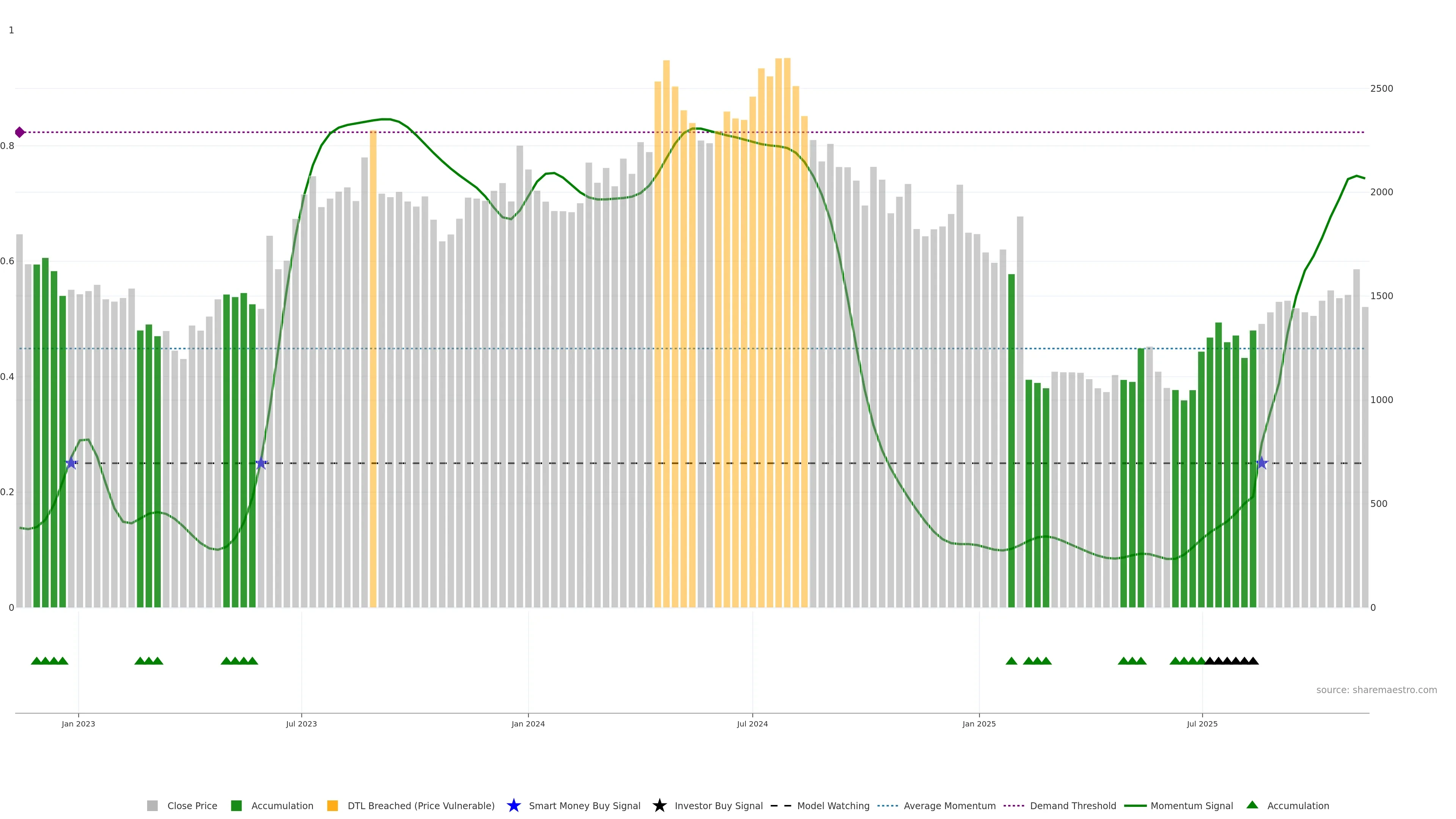
Task: Click the blue star after Jul 2025
Action: [1261, 463]
